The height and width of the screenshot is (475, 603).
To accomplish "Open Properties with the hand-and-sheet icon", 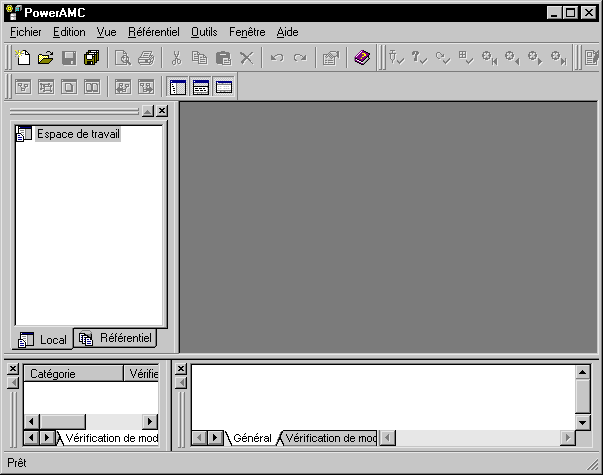I will tap(331, 58).
